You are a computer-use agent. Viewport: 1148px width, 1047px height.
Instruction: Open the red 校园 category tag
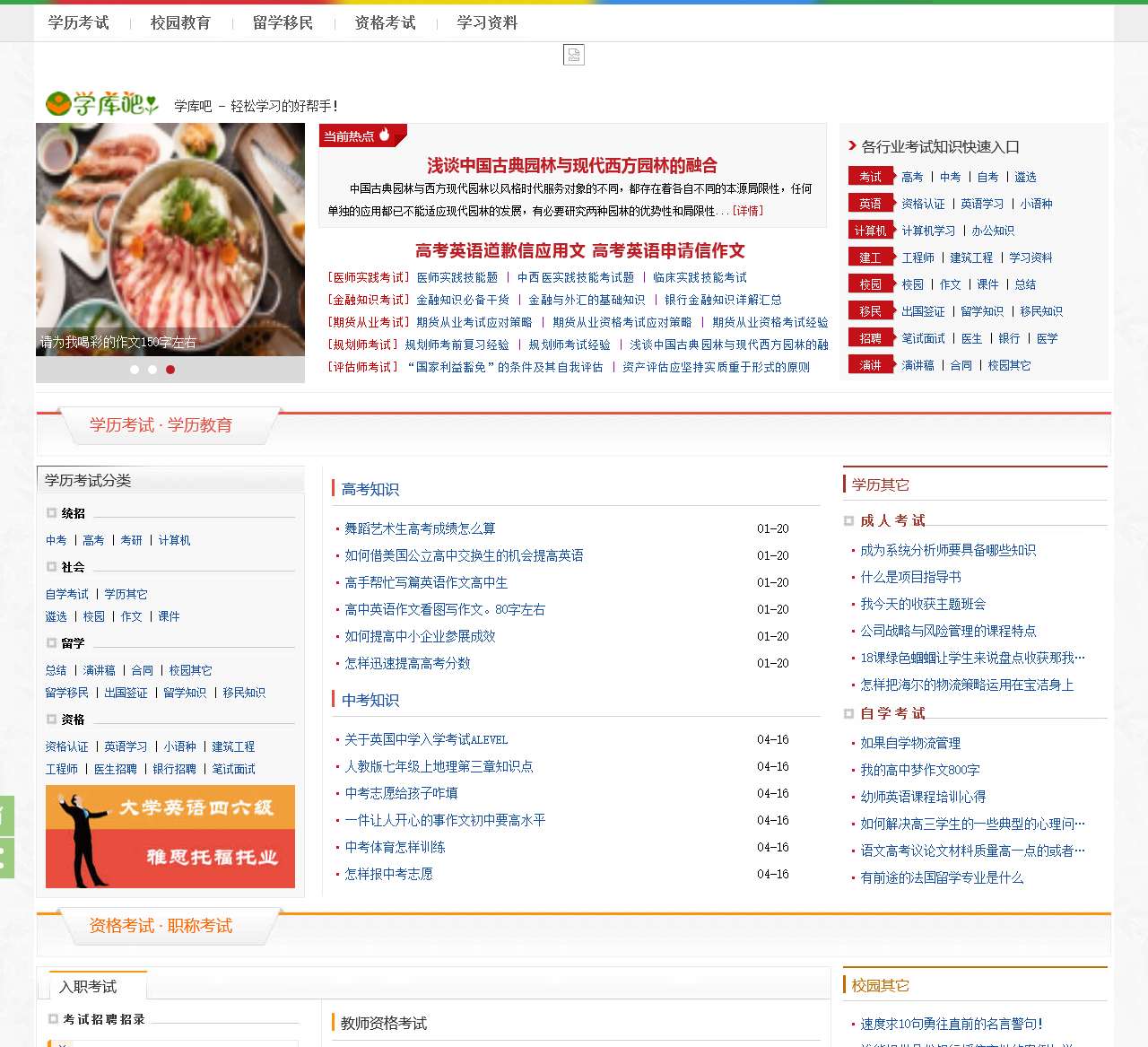(x=871, y=284)
